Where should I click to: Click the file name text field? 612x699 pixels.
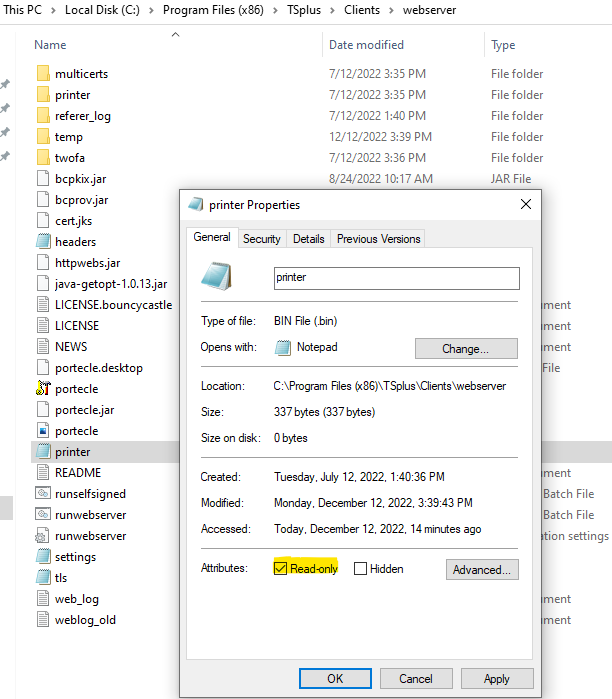tap(395, 278)
